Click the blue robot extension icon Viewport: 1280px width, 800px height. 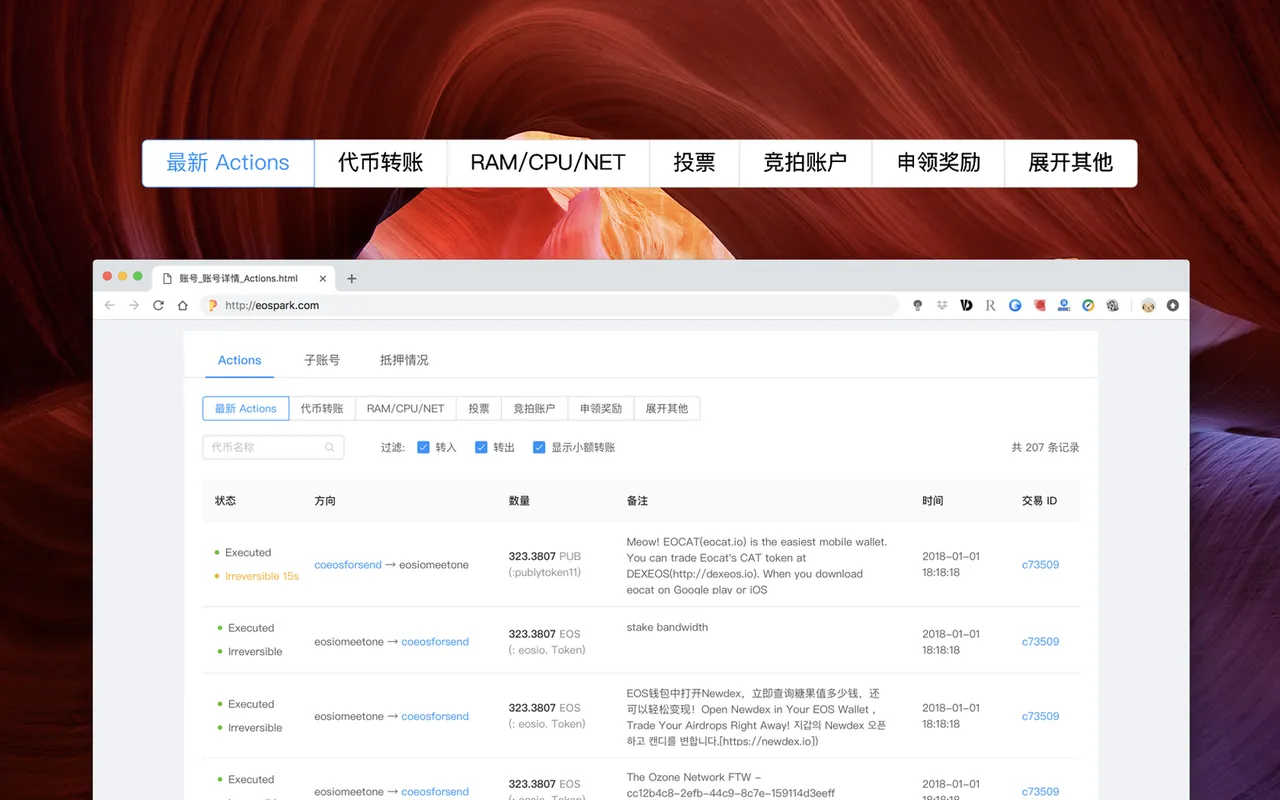1064,305
